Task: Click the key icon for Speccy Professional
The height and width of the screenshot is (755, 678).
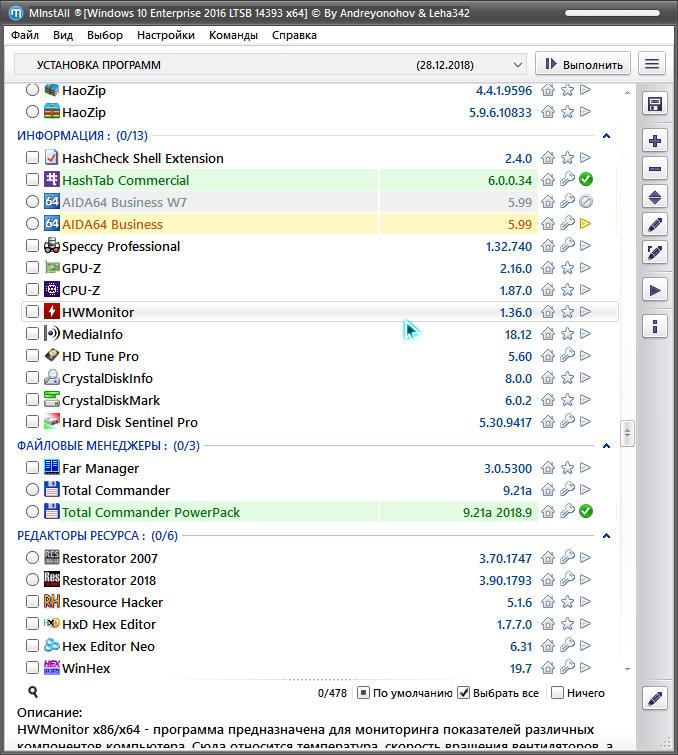Action: (567, 246)
